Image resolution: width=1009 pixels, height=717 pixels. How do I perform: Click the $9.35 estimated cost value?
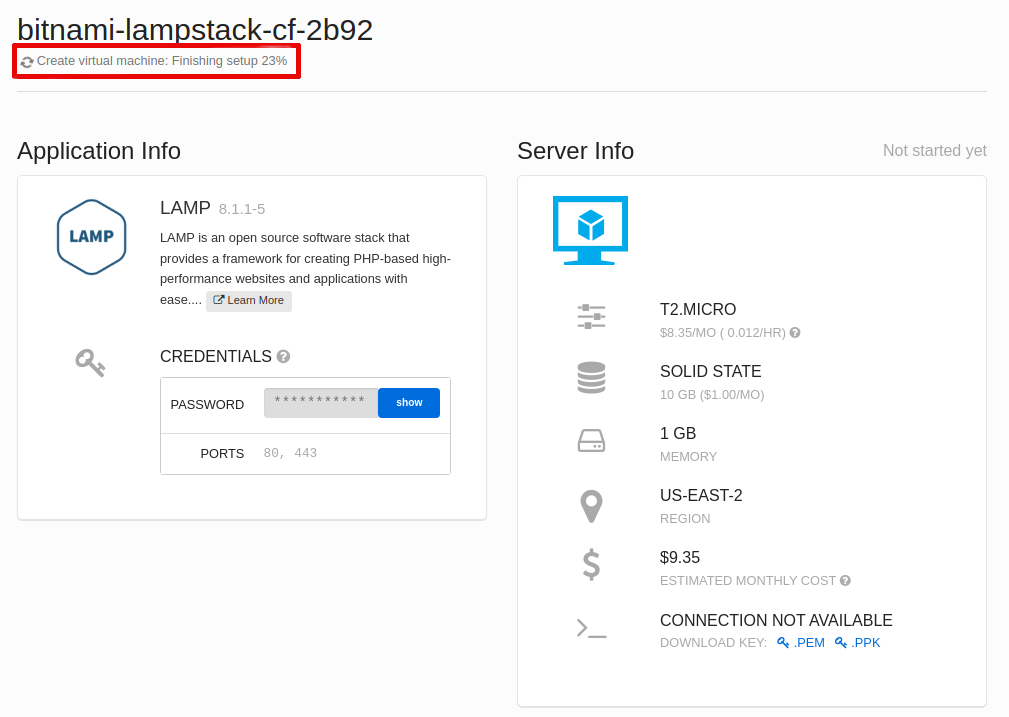[x=680, y=557]
